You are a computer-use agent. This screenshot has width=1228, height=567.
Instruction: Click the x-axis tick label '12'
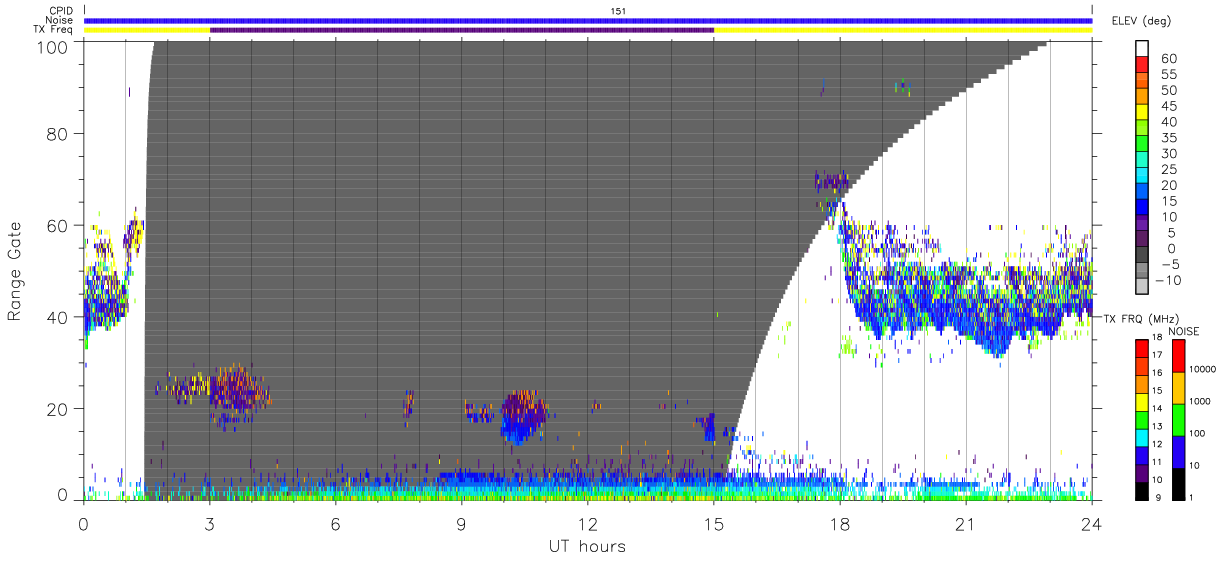tap(587, 524)
